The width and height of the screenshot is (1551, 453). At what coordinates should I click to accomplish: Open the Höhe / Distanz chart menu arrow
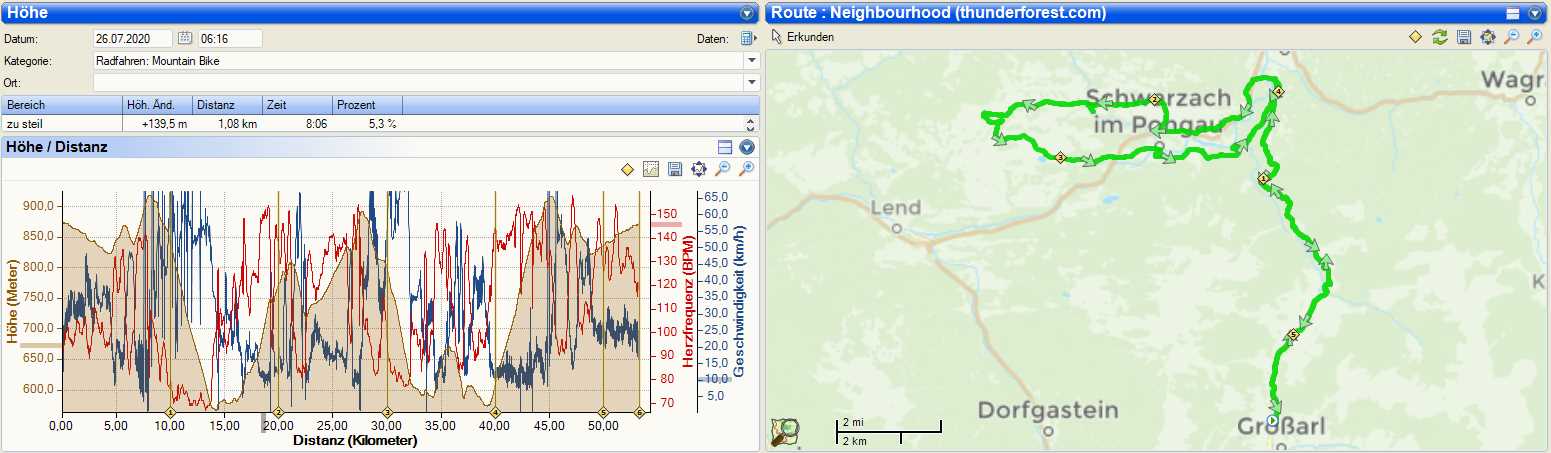[746, 147]
